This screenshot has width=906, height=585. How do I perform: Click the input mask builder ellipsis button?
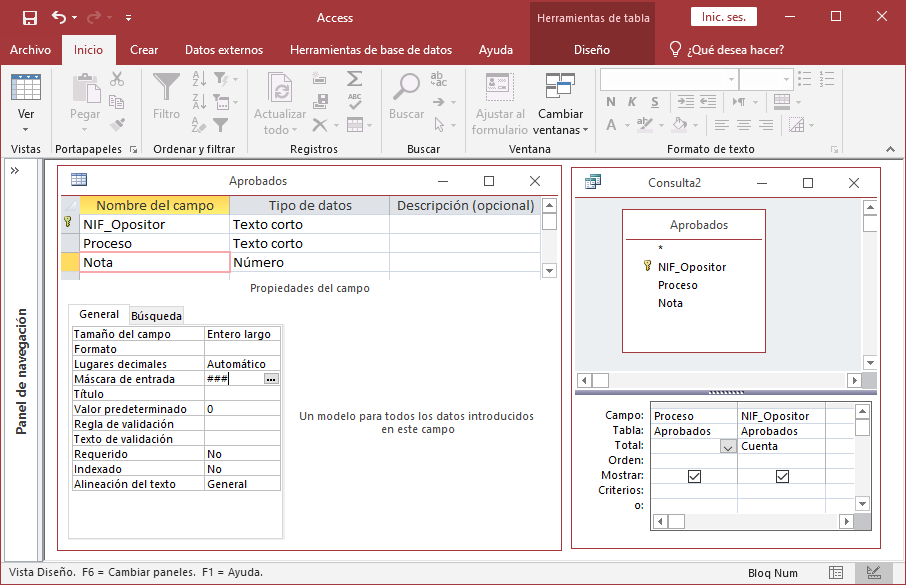pyautogui.click(x=271, y=379)
